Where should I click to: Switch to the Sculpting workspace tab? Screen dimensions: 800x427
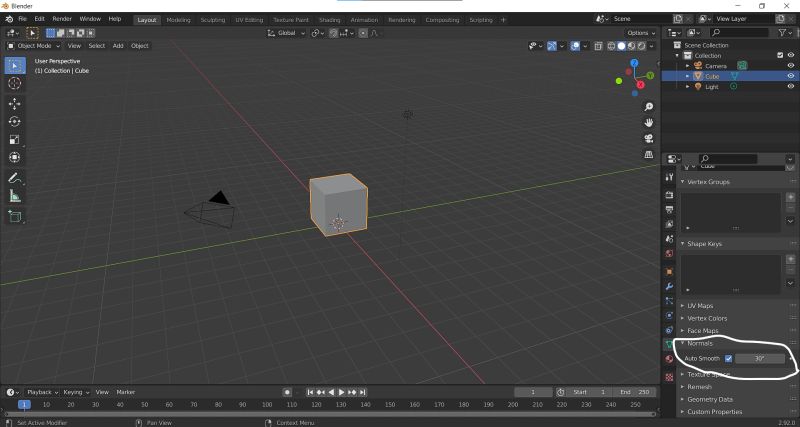click(213, 20)
